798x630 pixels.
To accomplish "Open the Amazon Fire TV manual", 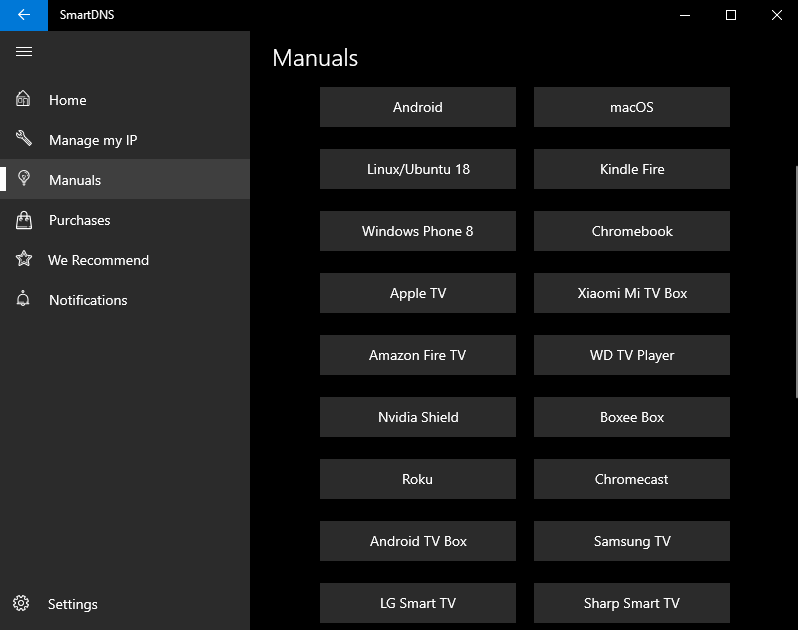I will pyautogui.click(x=418, y=355).
